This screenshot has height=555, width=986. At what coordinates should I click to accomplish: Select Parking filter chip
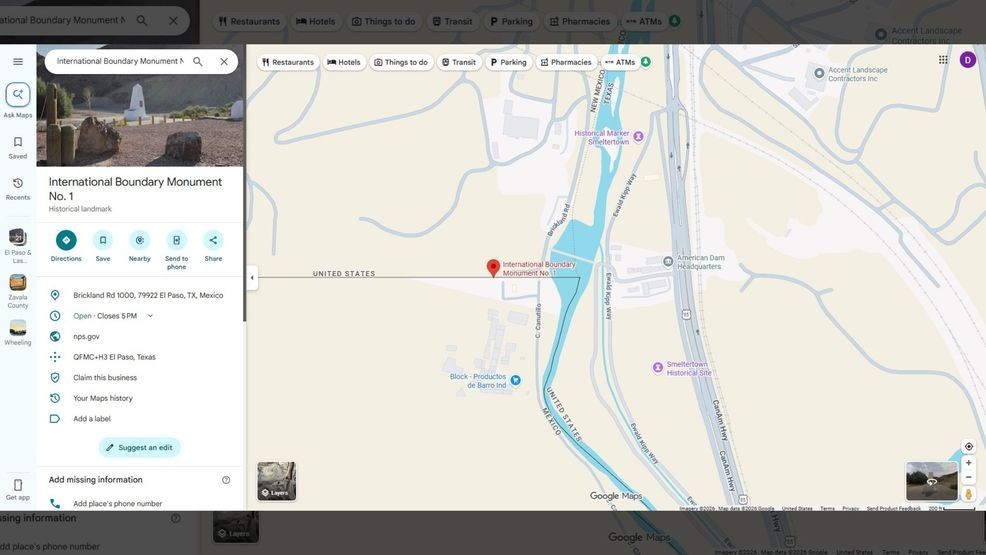508,62
